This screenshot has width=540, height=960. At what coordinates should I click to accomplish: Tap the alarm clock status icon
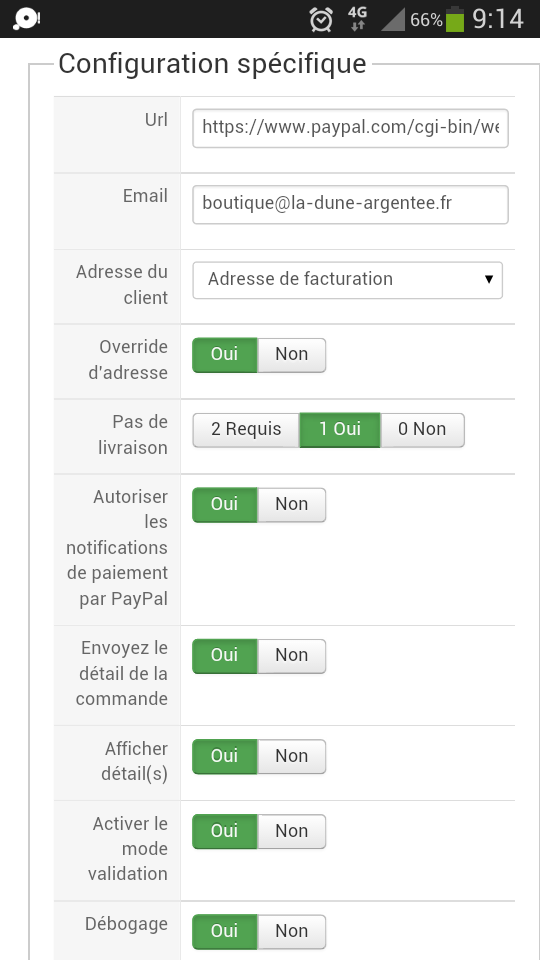[x=321, y=19]
